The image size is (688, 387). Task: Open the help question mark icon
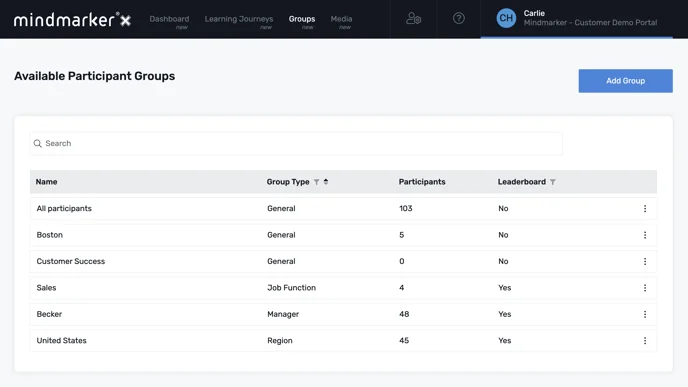coord(459,18)
